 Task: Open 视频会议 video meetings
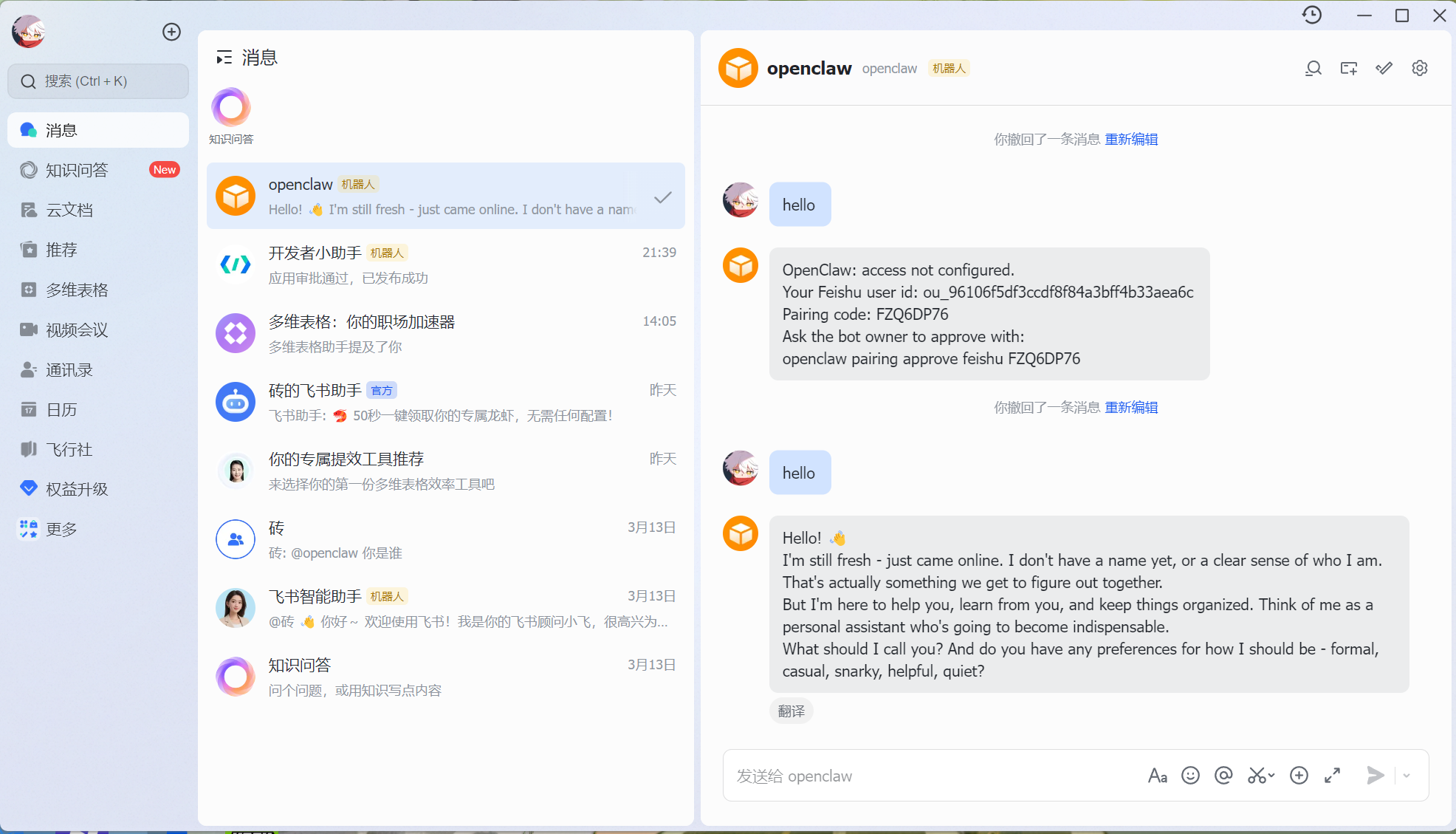coord(98,329)
